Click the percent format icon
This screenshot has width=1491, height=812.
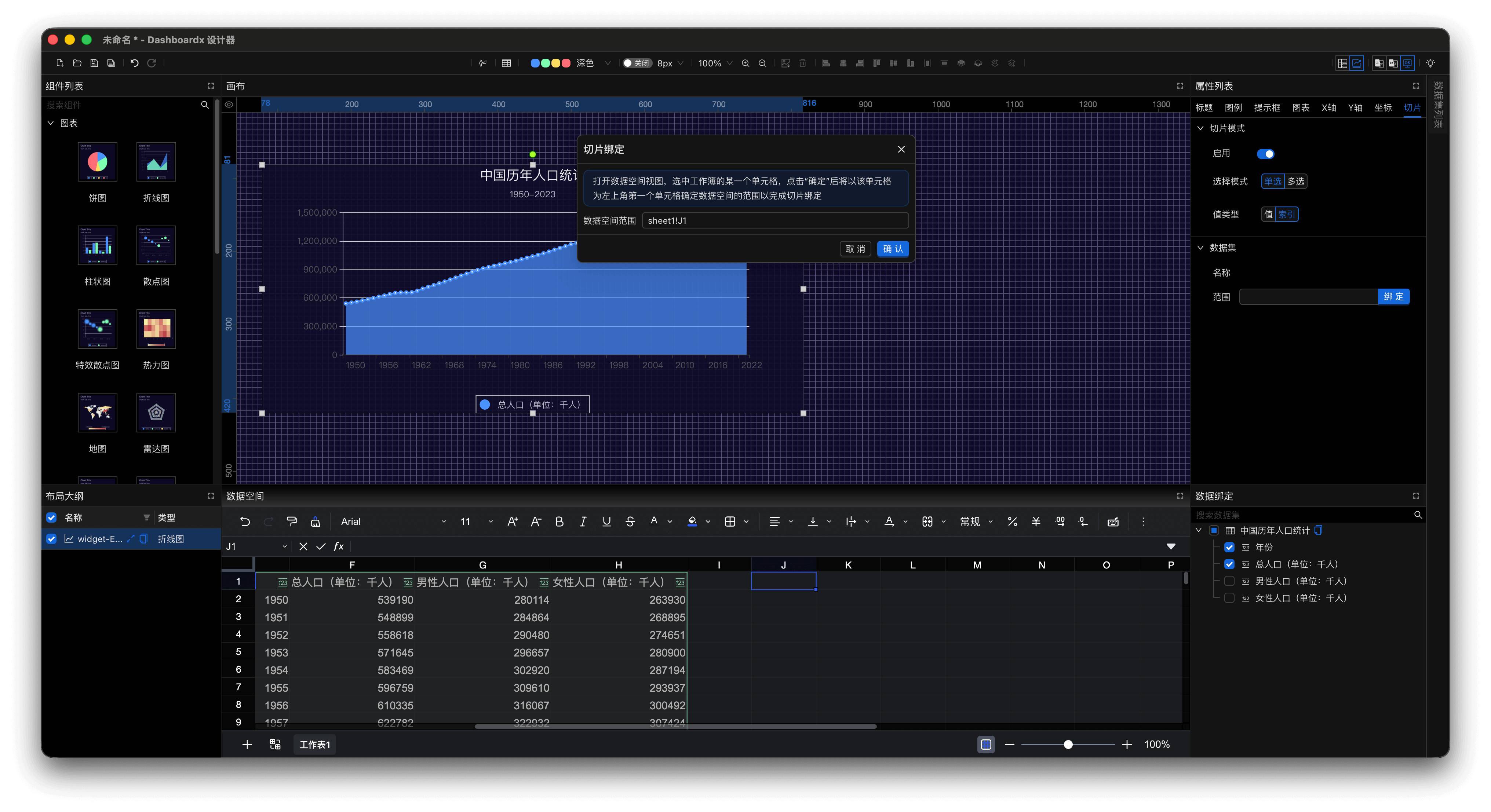(x=1012, y=522)
